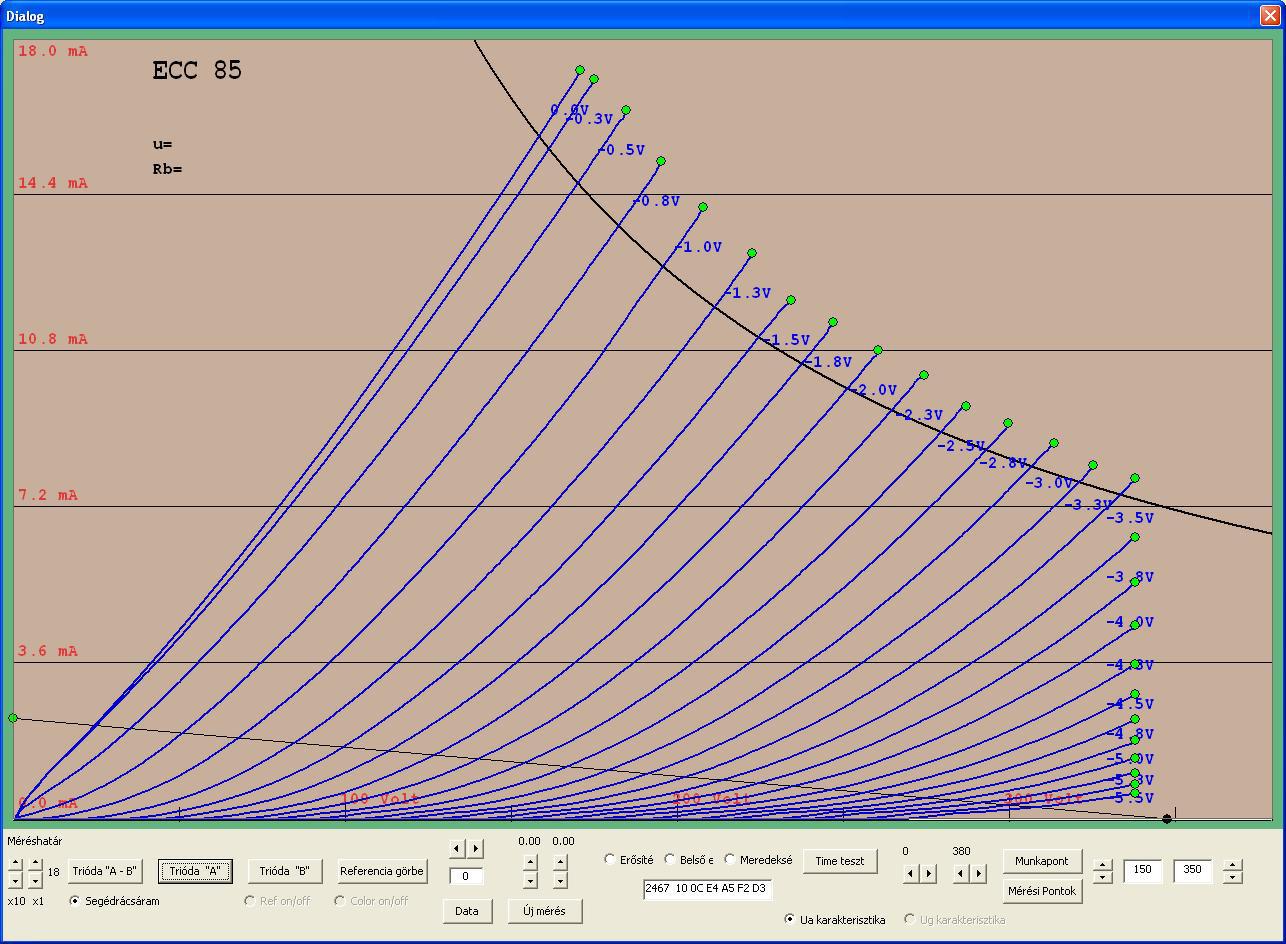The height and width of the screenshot is (944, 1286).
Task: Run the Time teszt button
Action: [x=840, y=861]
